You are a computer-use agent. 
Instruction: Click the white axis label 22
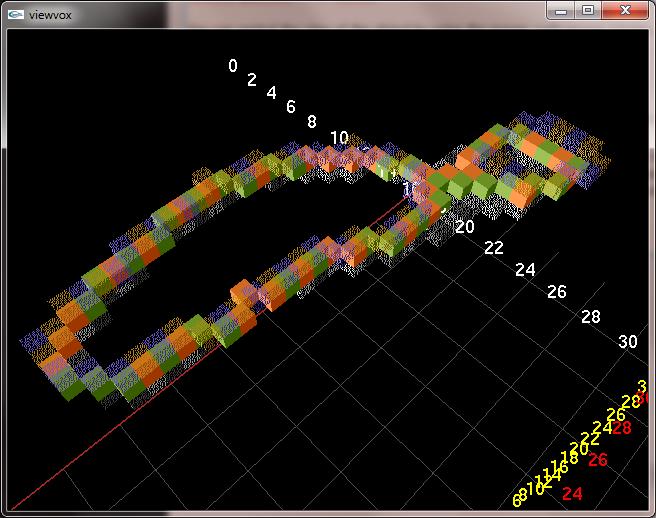pyautogui.click(x=494, y=248)
